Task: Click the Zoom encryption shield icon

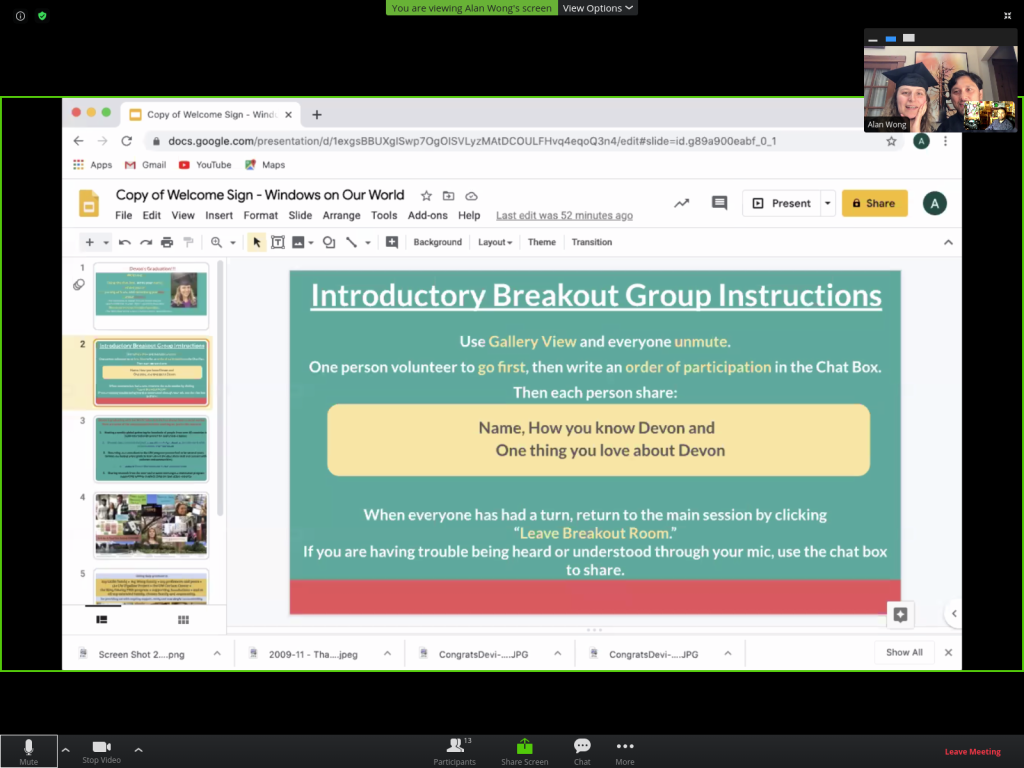Action: point(42,16)
